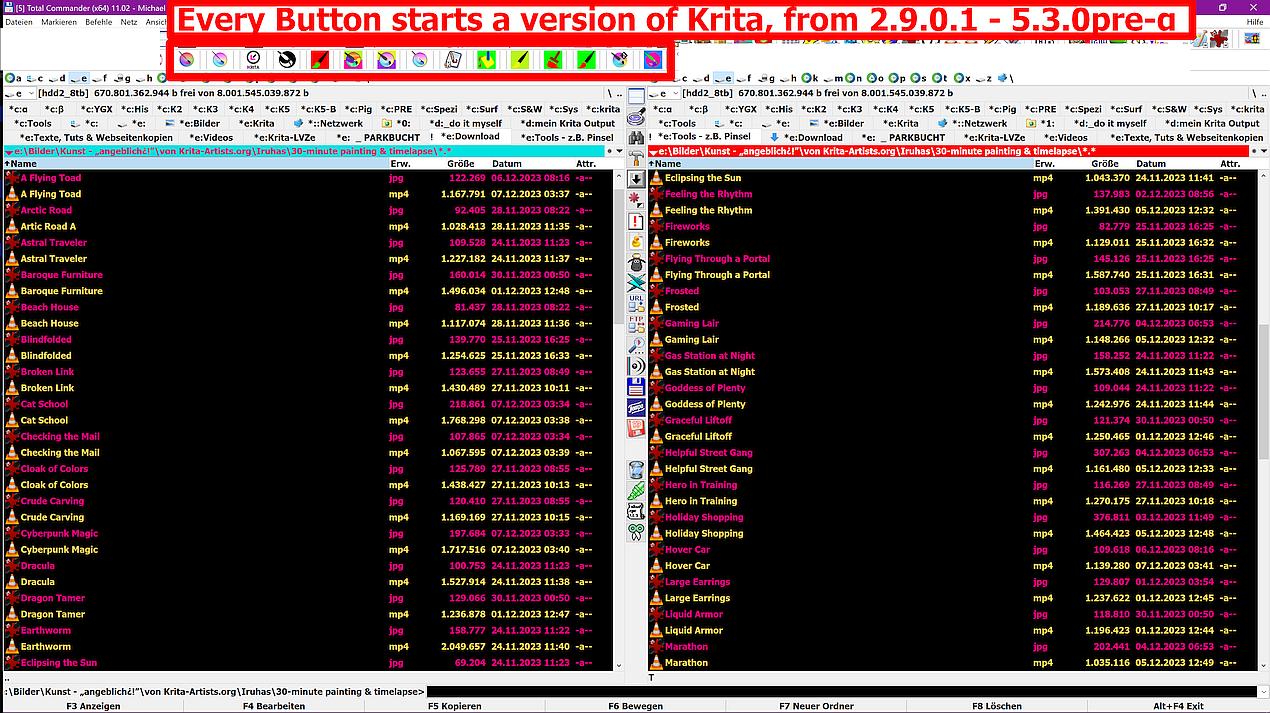Switch to left panel *e:Videos tab
Image resolution: width=1270 pixels, height=713 pixels.
coord(212,137)
